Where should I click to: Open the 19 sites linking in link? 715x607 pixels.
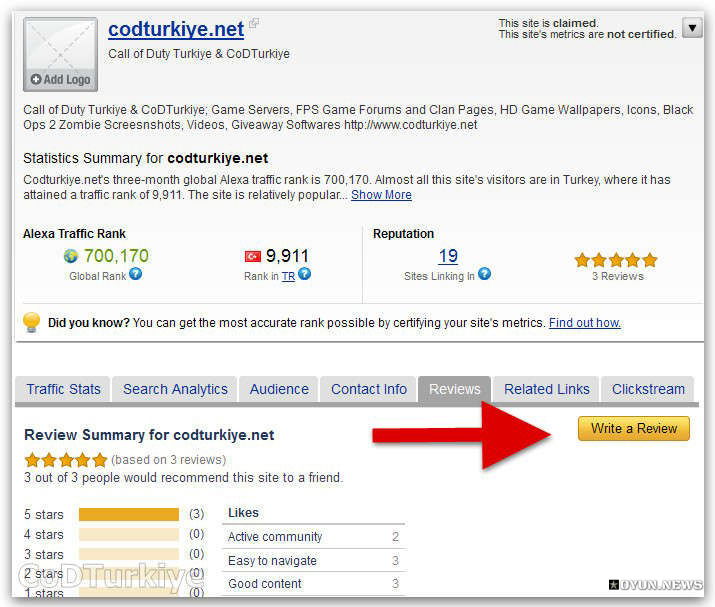tap(448, 256)
